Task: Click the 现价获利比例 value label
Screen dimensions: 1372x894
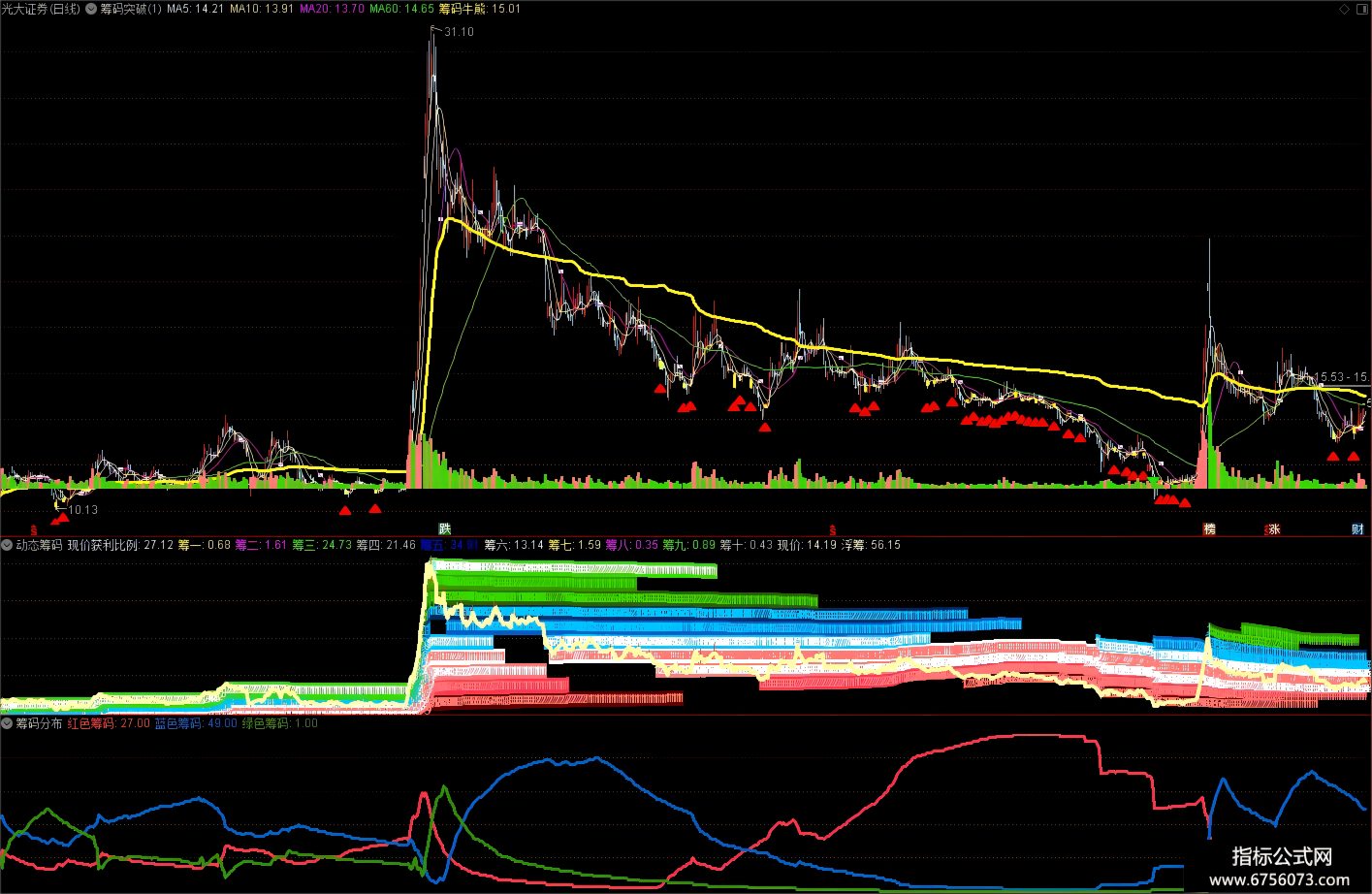Action: click(x=120, y=545)
